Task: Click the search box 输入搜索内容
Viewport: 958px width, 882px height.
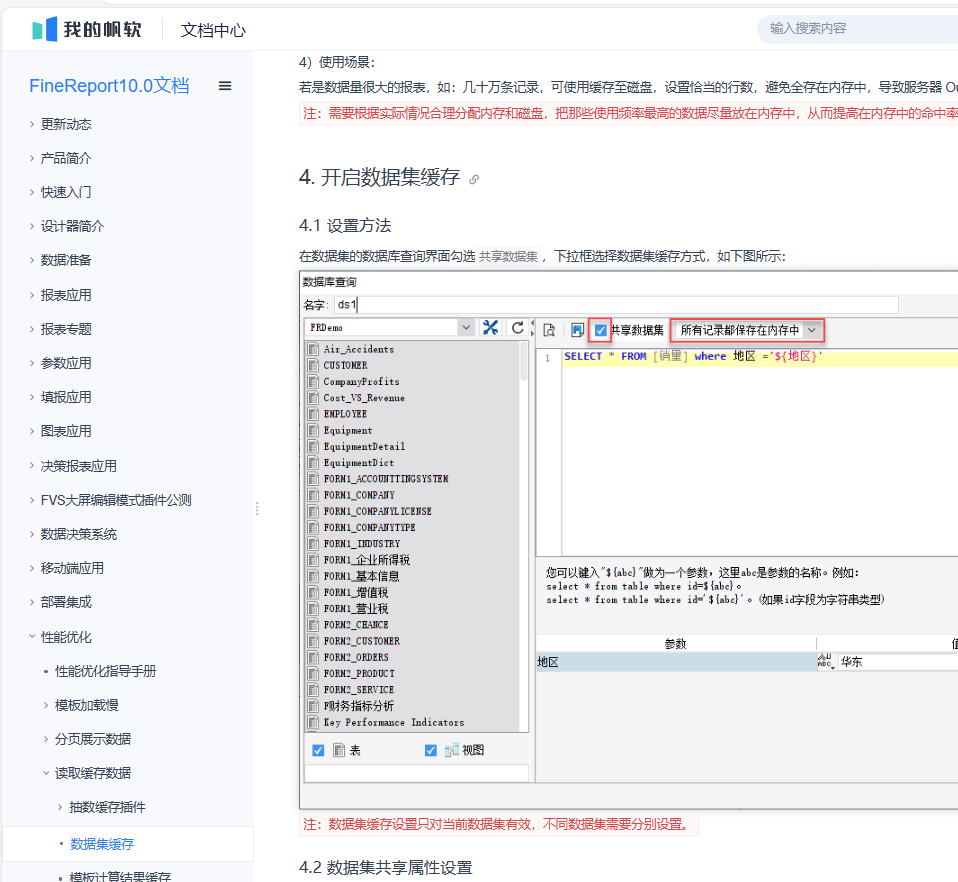Action: pyautogui.click(x=858, y=29)
